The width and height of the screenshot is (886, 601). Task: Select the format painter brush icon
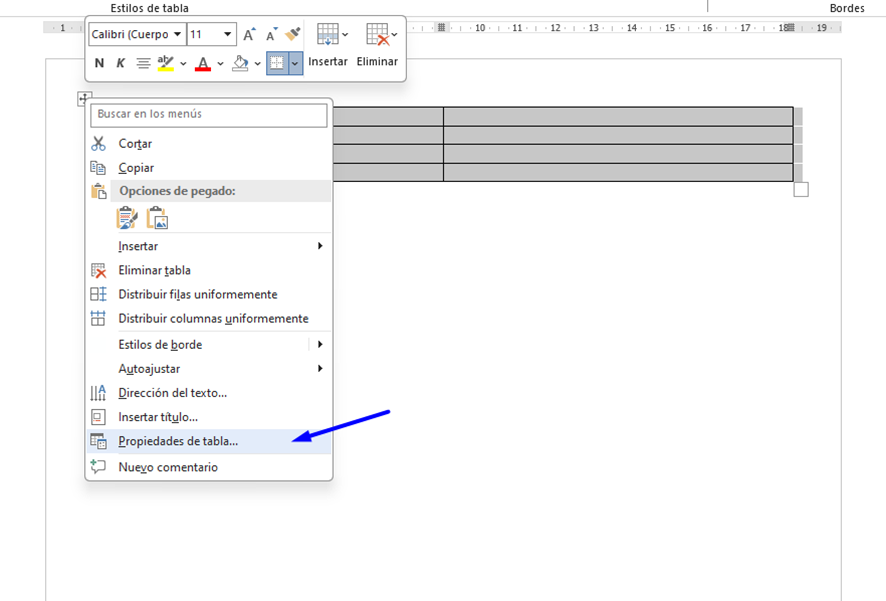click(x=292, y=35)
